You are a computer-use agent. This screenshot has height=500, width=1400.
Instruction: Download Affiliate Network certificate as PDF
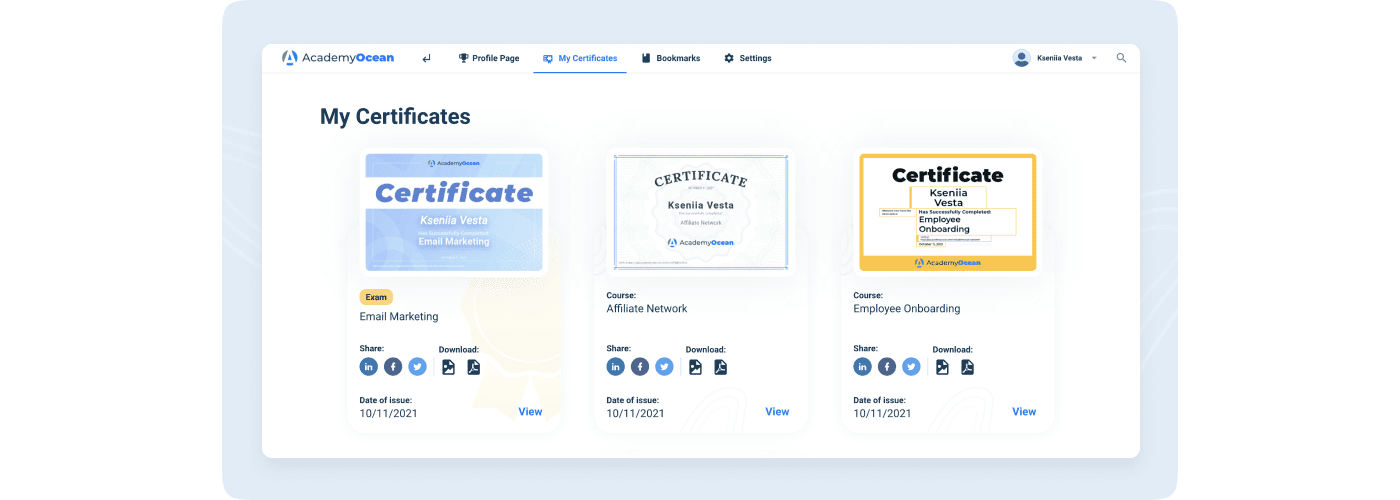(720, 367)
